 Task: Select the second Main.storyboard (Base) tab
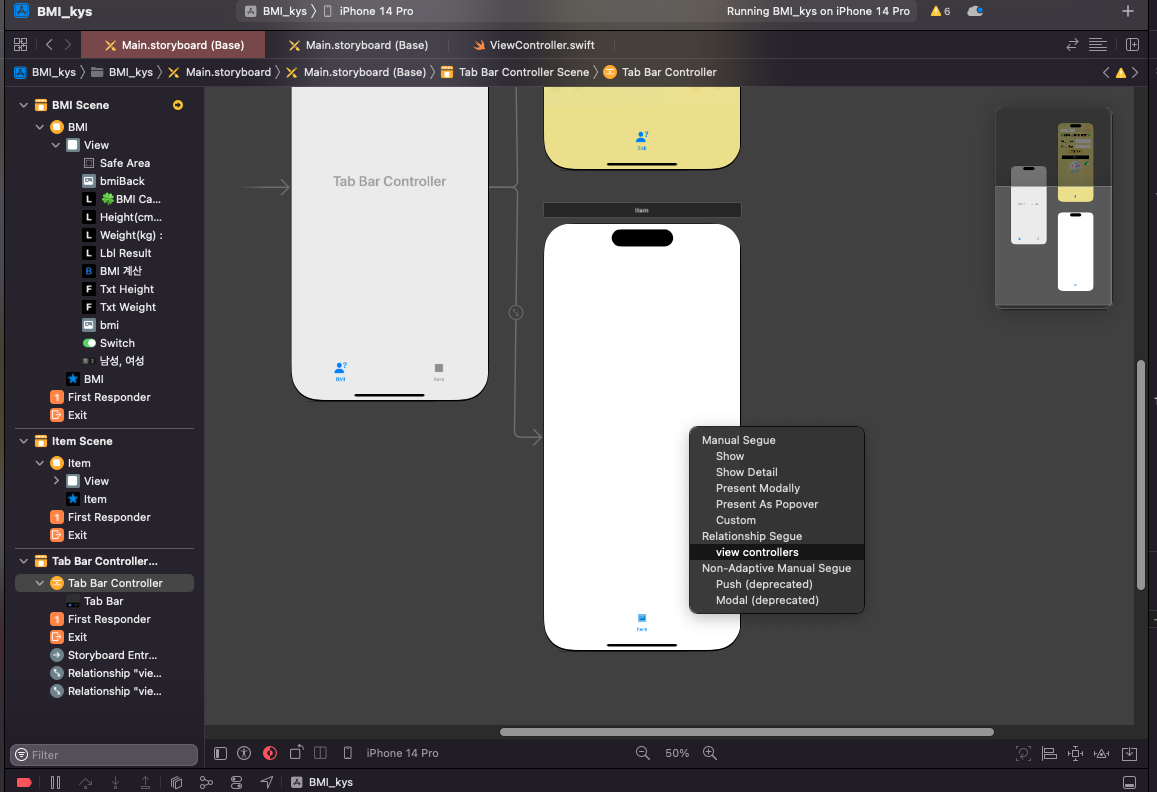click(x=358, y=45)
